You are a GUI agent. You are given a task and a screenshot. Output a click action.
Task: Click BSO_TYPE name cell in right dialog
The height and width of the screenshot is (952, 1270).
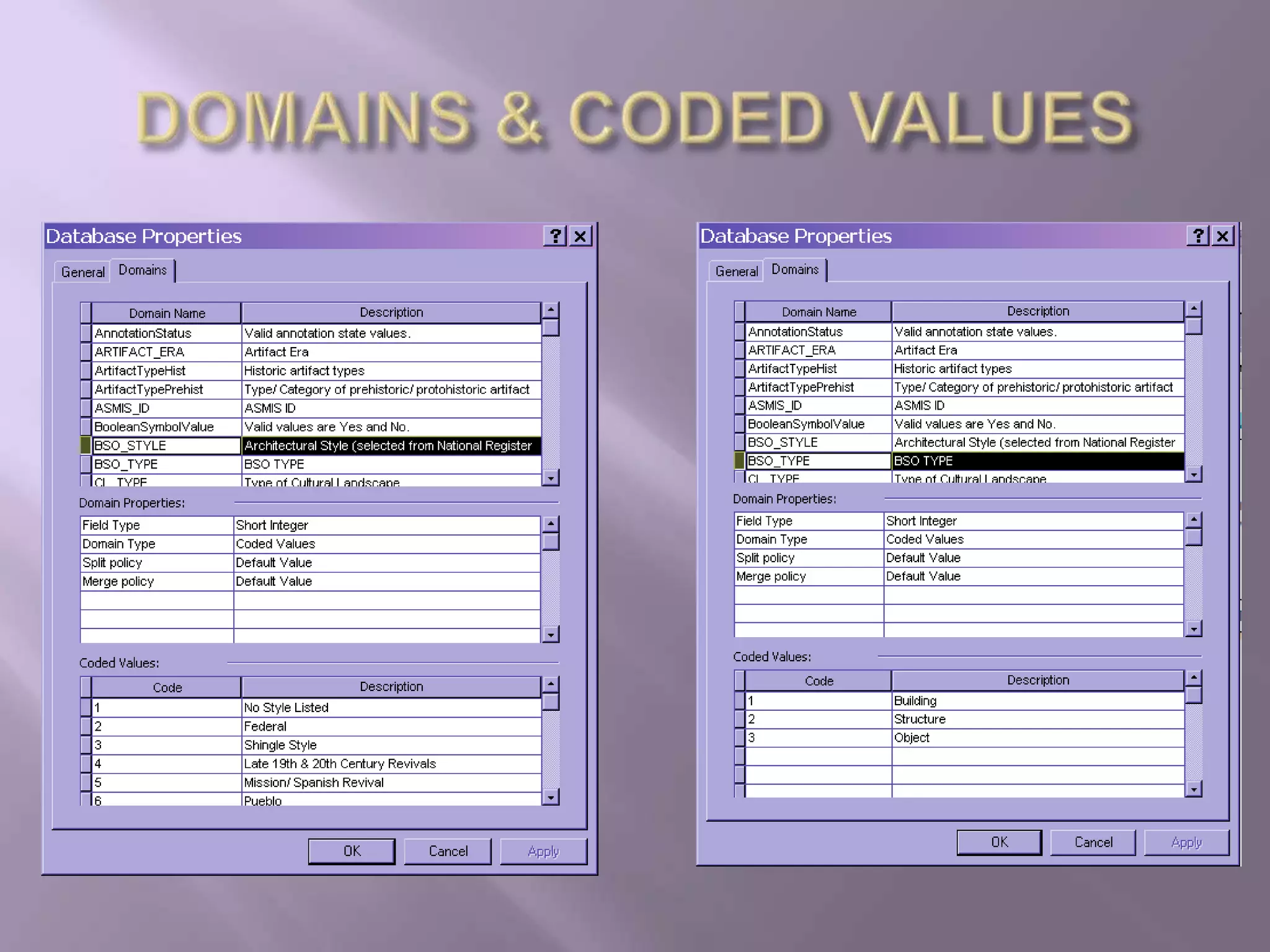pyautogui.click(x=818, y=461)
